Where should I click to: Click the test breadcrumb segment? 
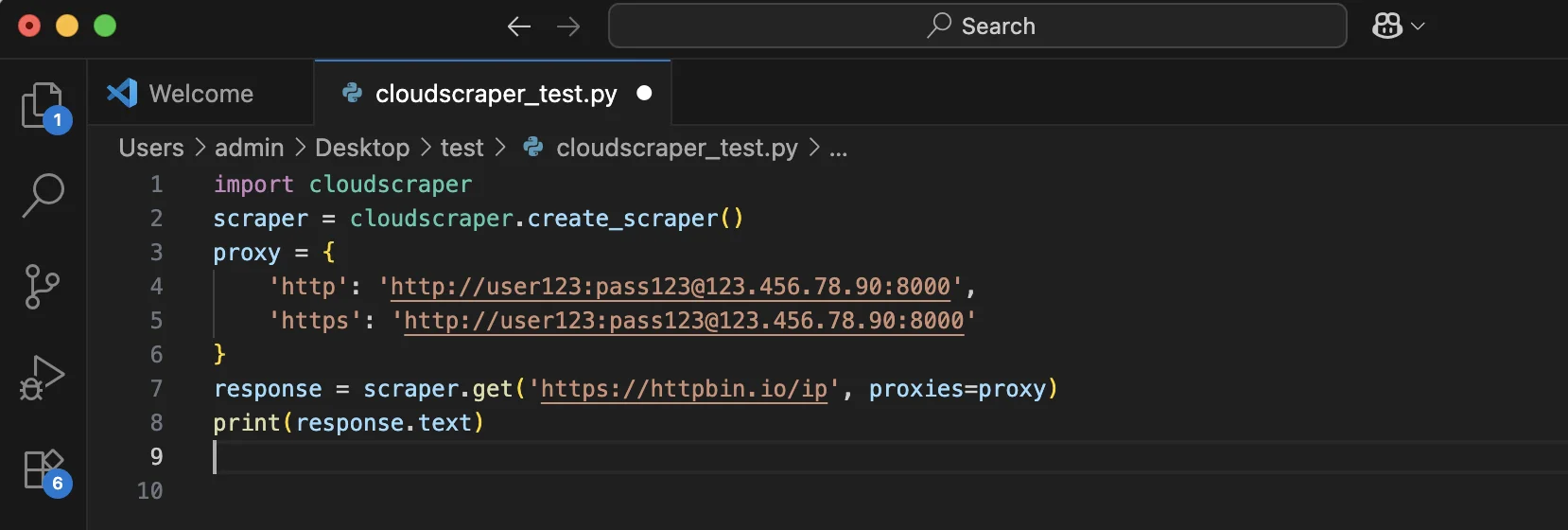[x=462, y=148]
